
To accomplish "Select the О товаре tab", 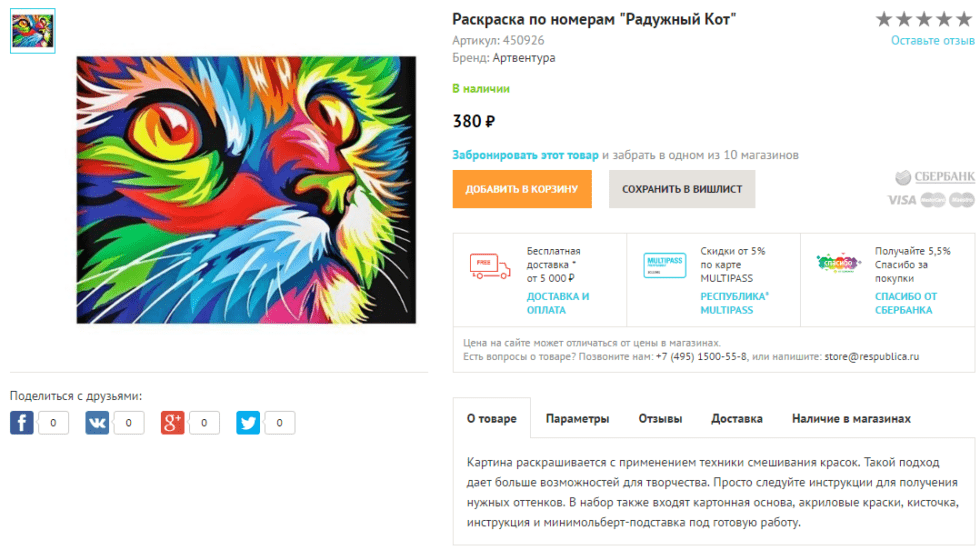I will [492, 419].
